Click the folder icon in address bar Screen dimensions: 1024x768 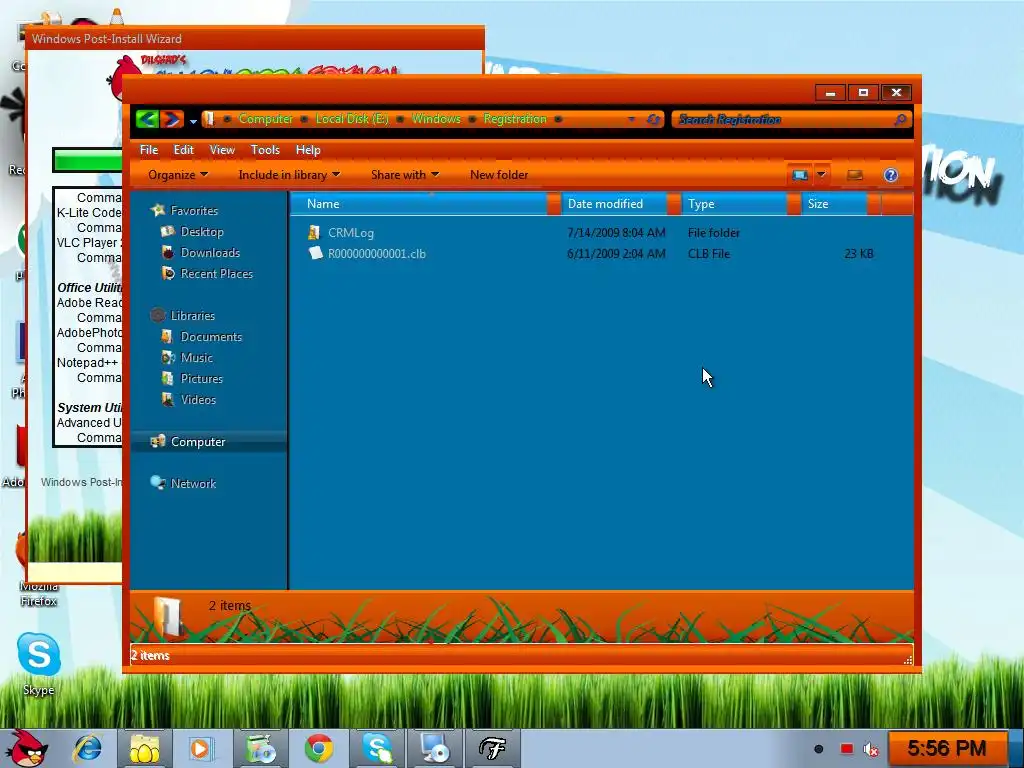tap(209, 119)
